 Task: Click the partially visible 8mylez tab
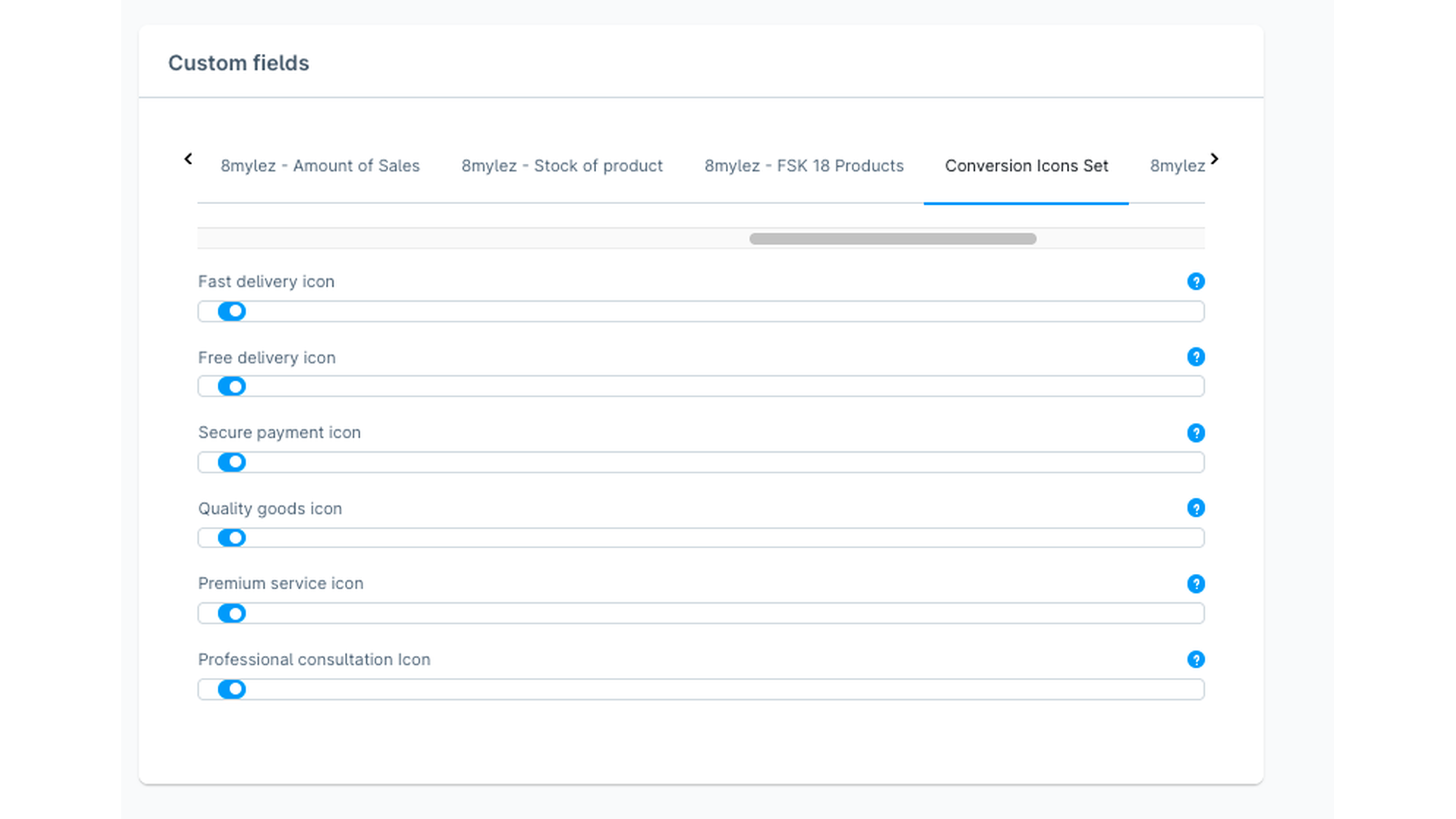point(1176,166)
